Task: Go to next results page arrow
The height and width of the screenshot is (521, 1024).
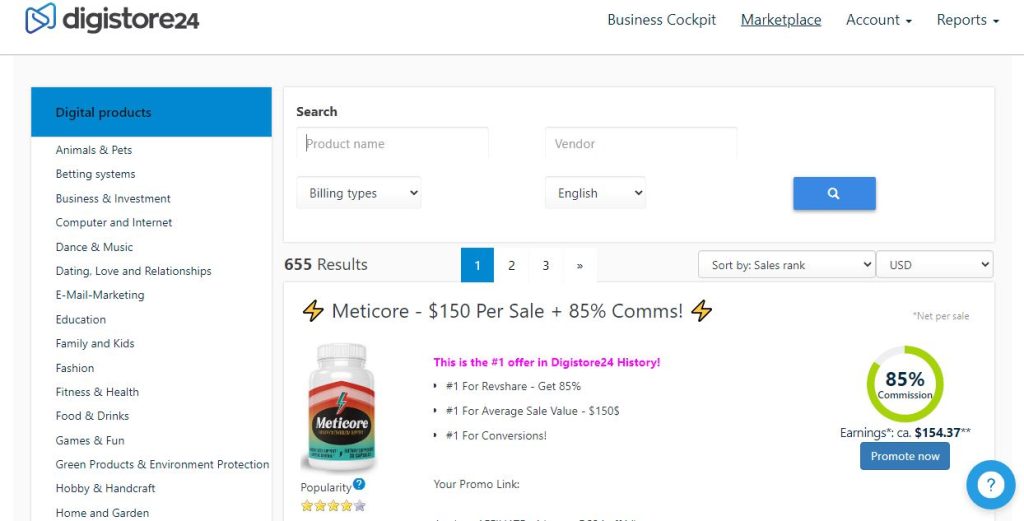Action: pyautogui.click(x=580, y=265)
